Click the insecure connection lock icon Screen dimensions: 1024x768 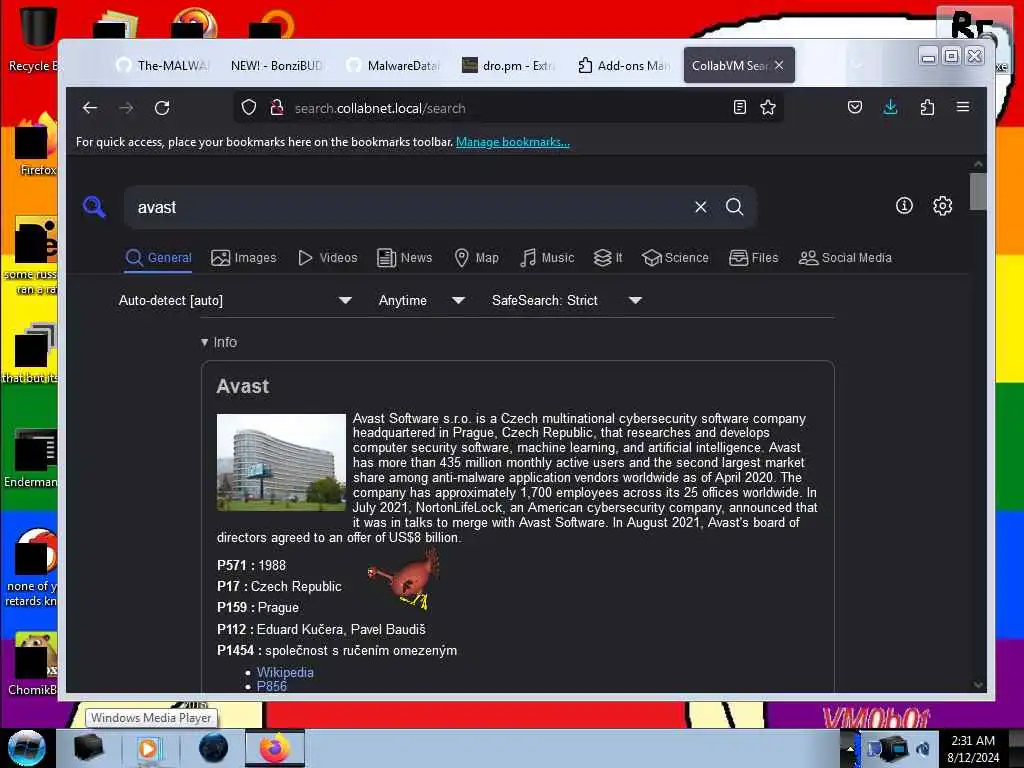coord(277,107)
